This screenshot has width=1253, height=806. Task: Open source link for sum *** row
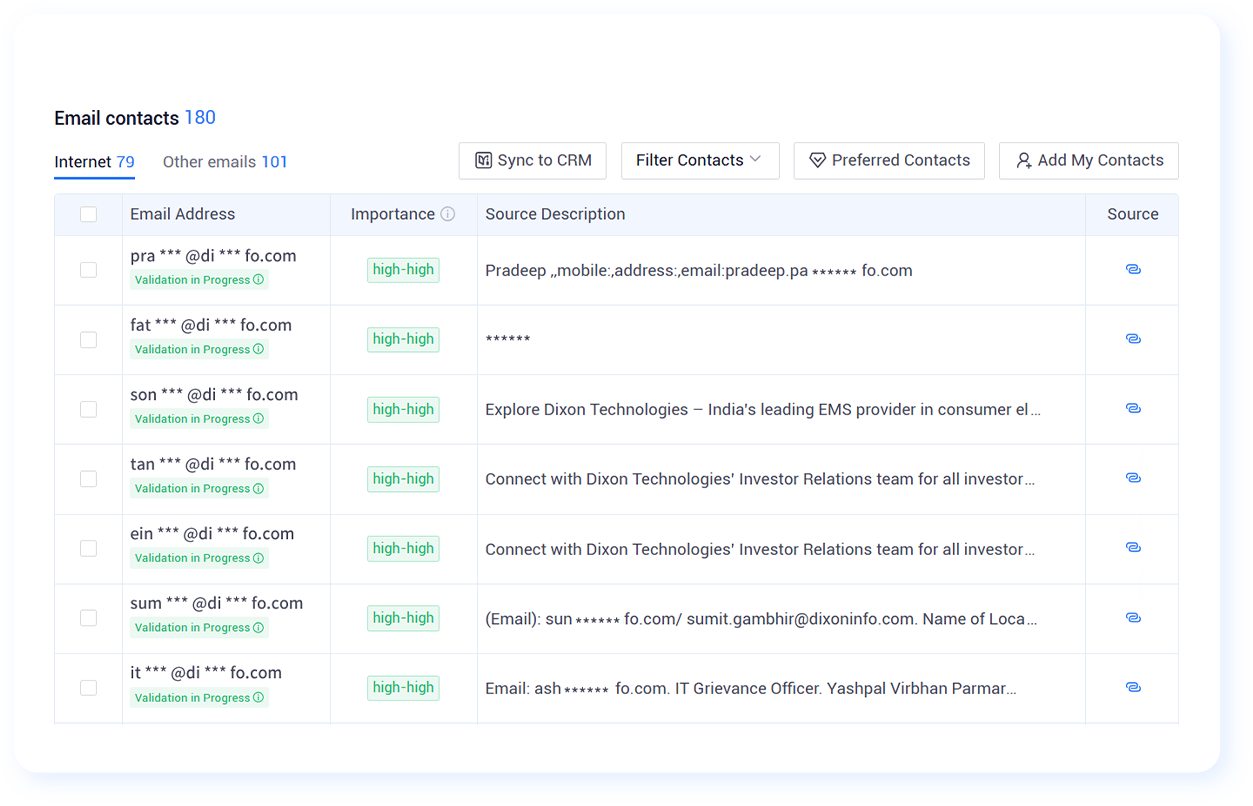[x=1132, y=618]
